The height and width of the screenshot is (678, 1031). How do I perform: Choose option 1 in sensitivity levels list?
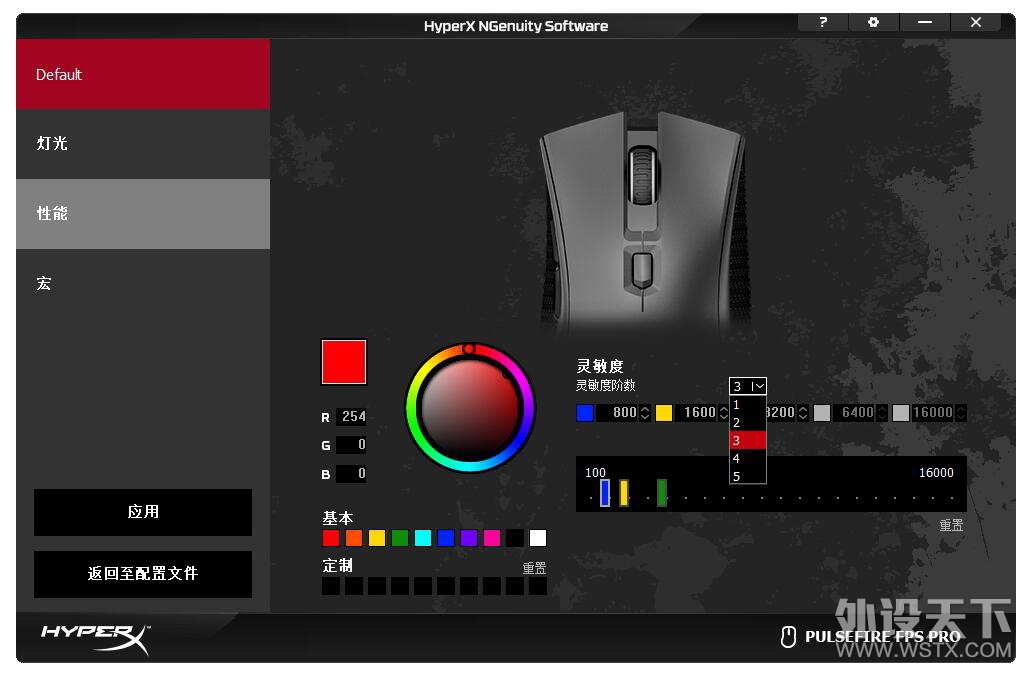click(748, 404)
